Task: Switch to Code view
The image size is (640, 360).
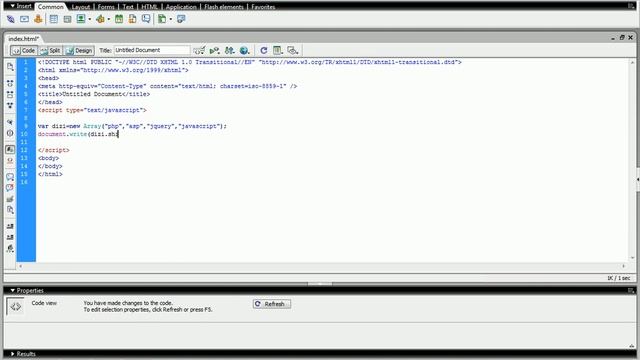Action: [x=24, y=51]
